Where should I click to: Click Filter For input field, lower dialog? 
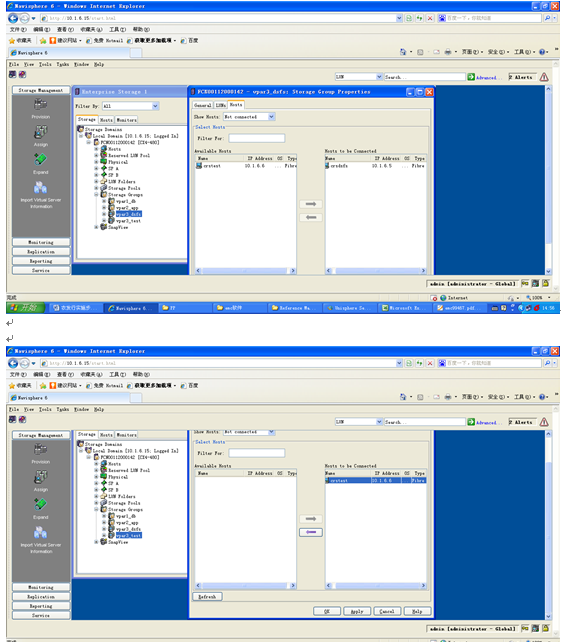(x=257, y=453)
